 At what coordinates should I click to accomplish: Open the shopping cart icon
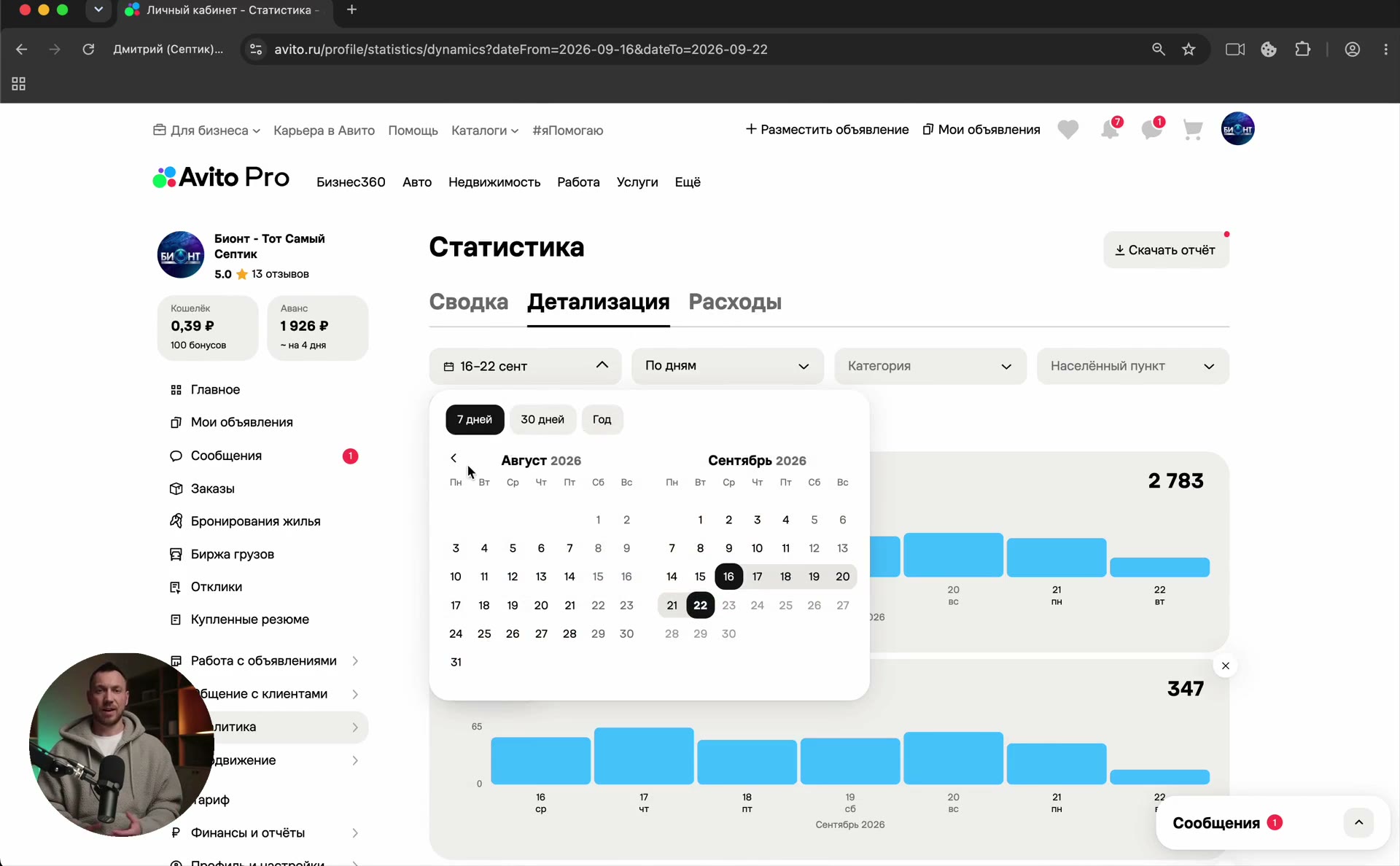(1193, 130)
